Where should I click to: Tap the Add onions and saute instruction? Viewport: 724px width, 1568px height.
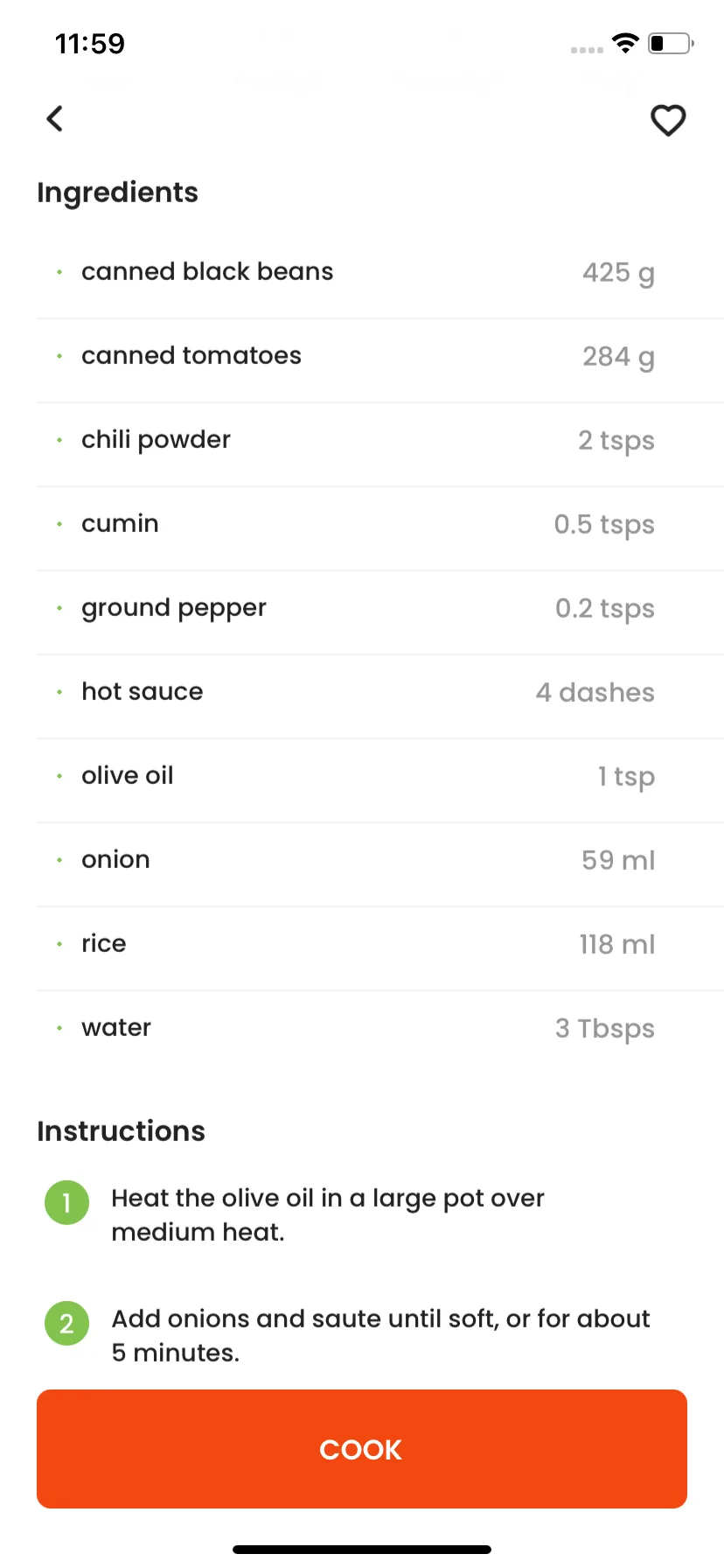point(380,1335)
